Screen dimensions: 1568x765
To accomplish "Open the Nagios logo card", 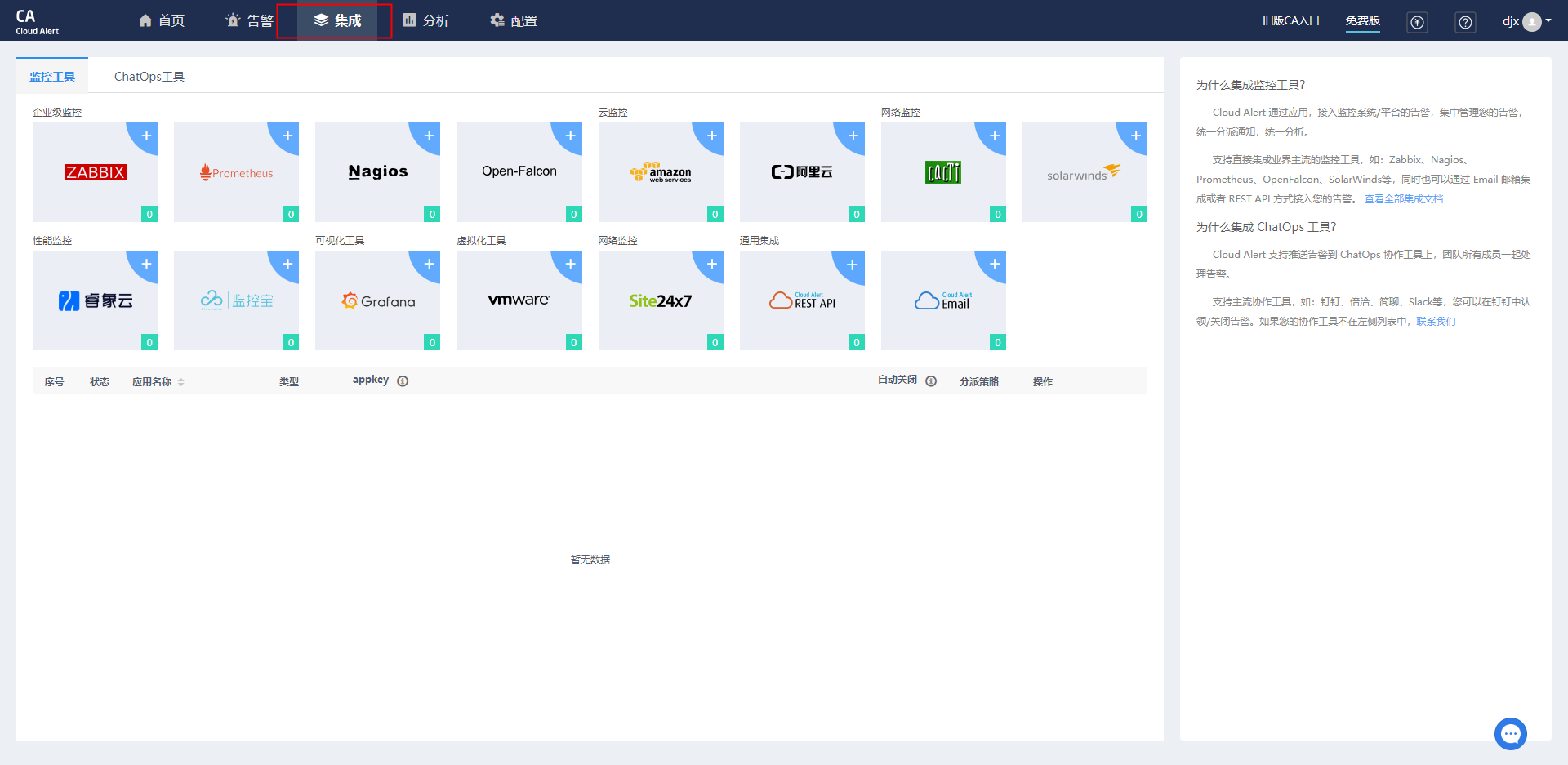I will tap(377, 172).
